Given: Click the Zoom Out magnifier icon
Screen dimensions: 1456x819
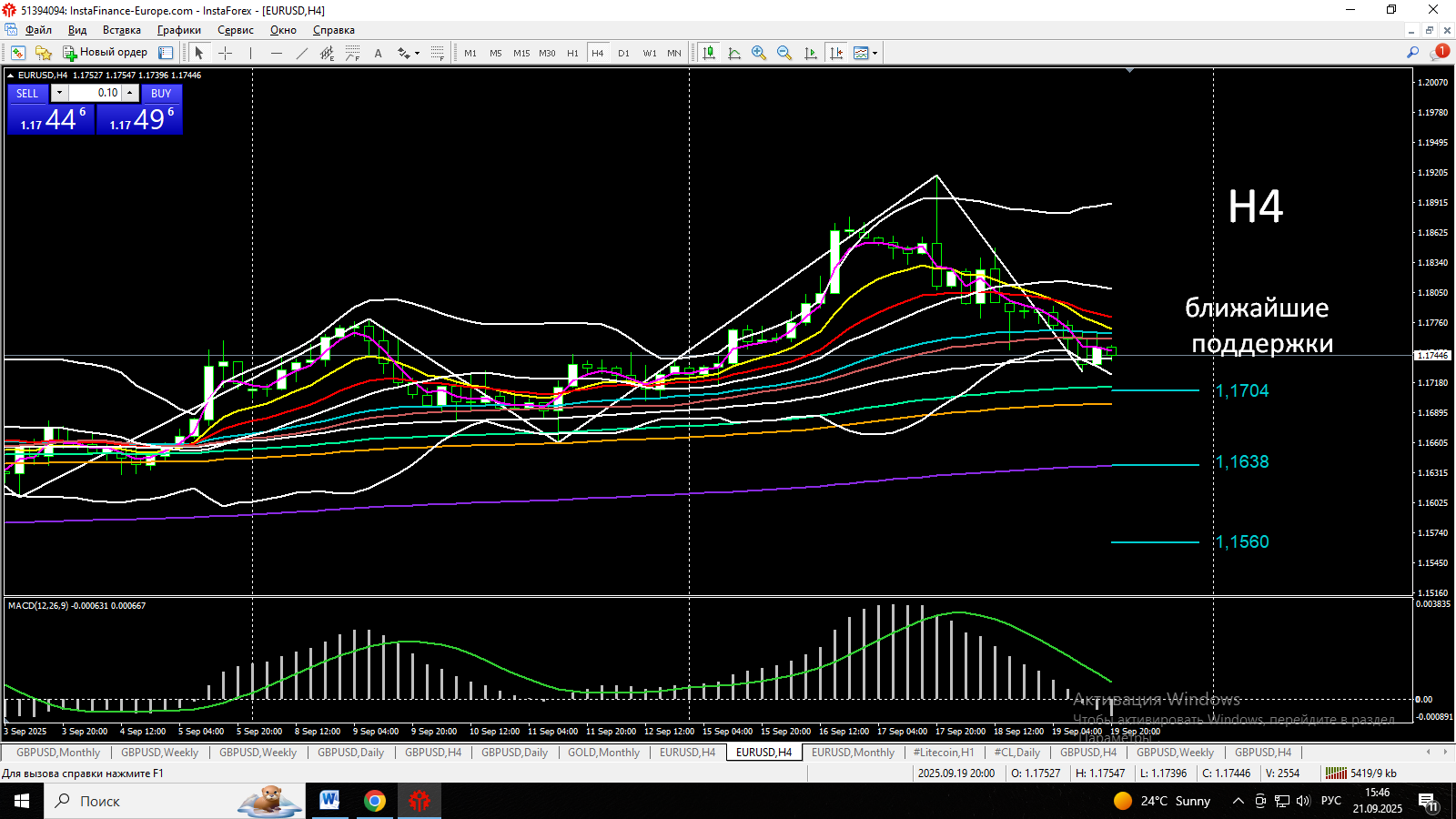Looking at the screenshot, I should [784, 53].
